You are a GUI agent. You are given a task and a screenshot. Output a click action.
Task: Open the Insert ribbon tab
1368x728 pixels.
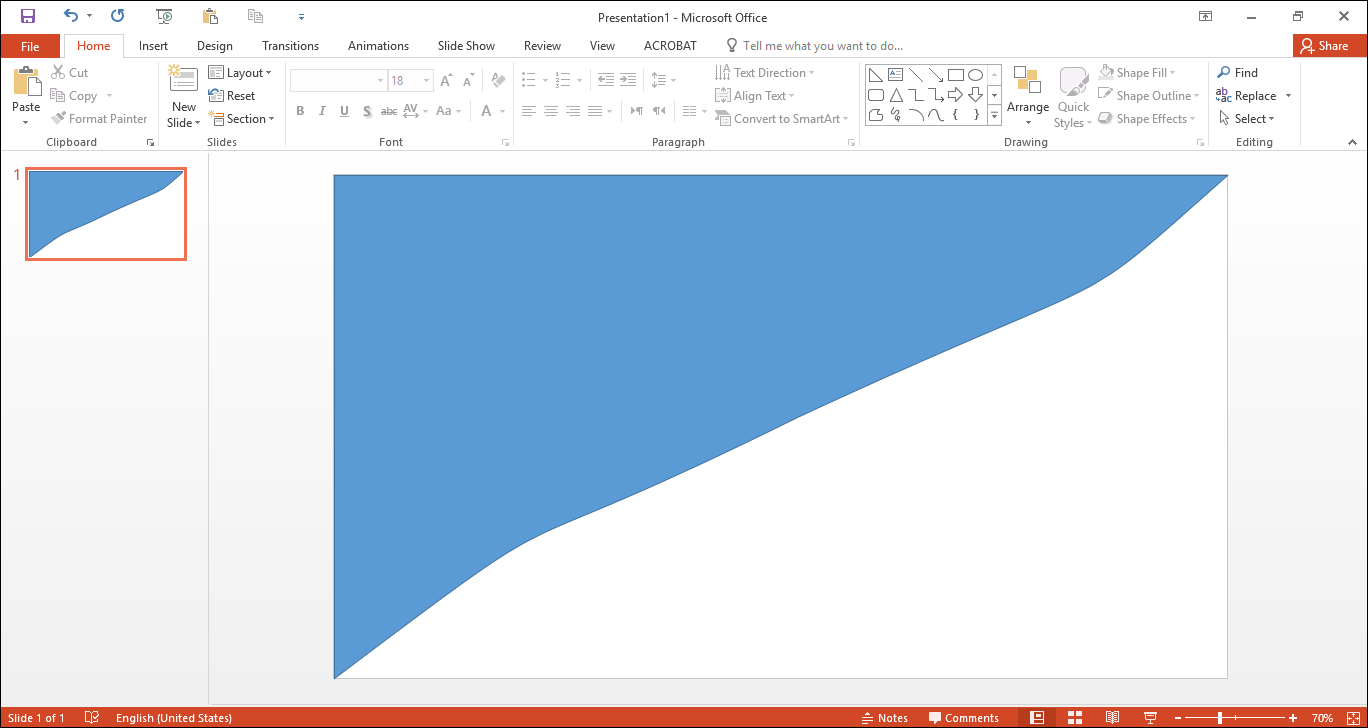click(x=153, y=46)
